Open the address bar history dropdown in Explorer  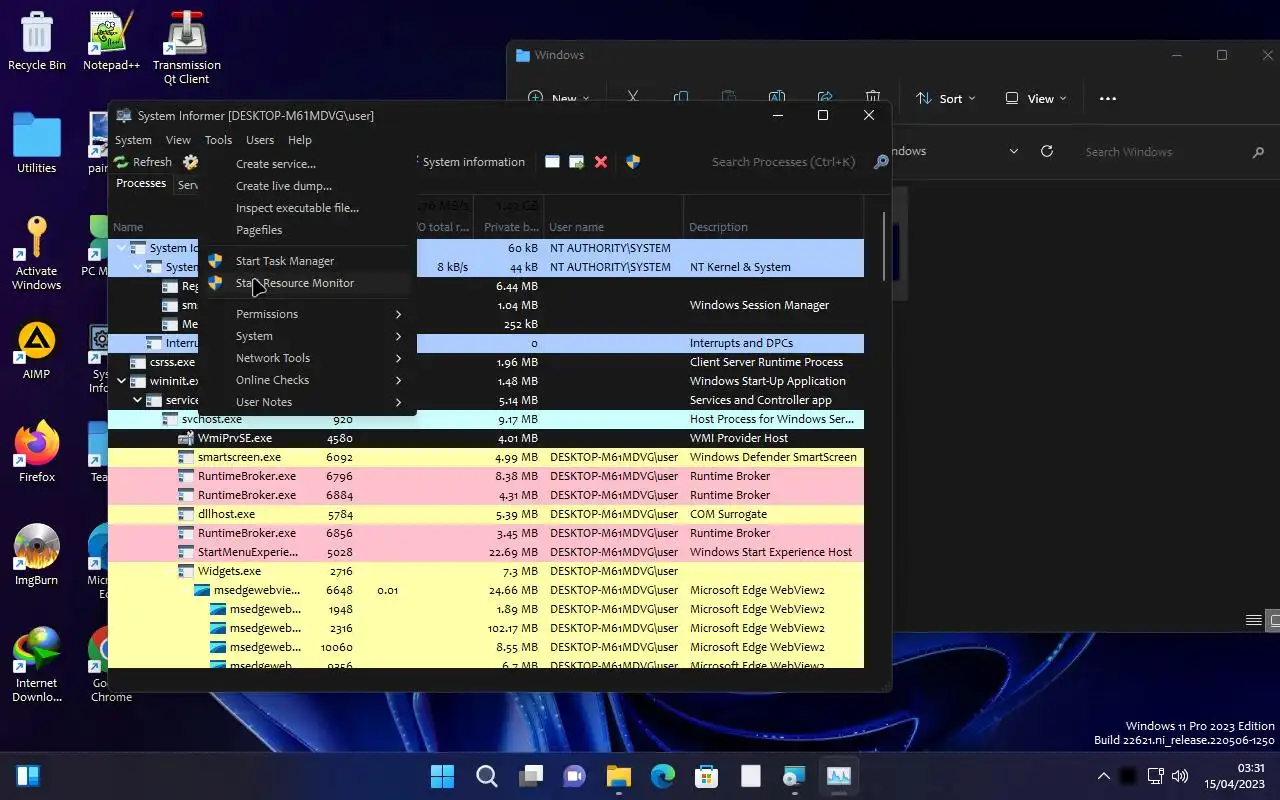pyautogui.click(x=1014, y=151)
